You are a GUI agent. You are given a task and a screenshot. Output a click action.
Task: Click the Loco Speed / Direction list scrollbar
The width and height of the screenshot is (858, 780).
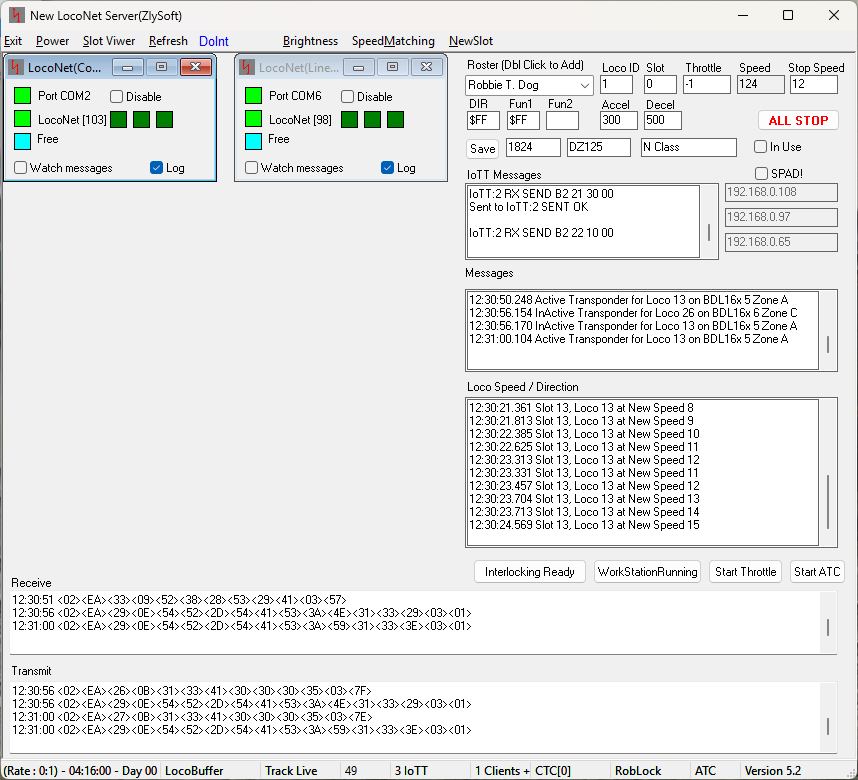pyautogui.click(x=827, y=500)
